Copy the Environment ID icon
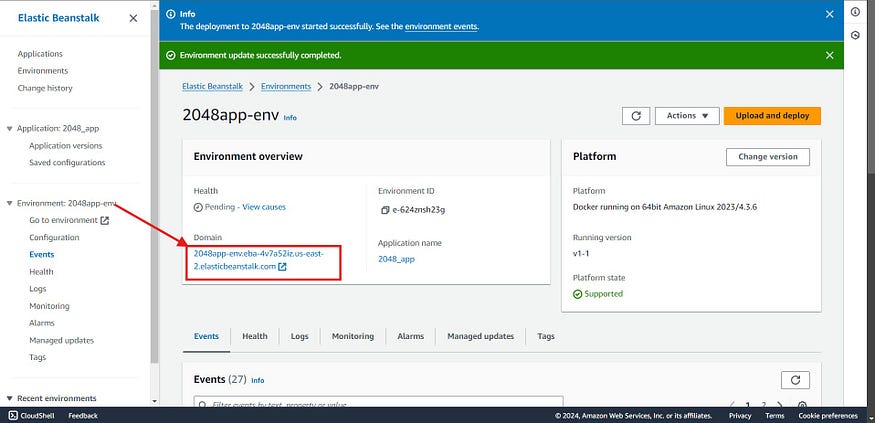The height and width of the screenshot is (423, 875). [x=384, y=210]
